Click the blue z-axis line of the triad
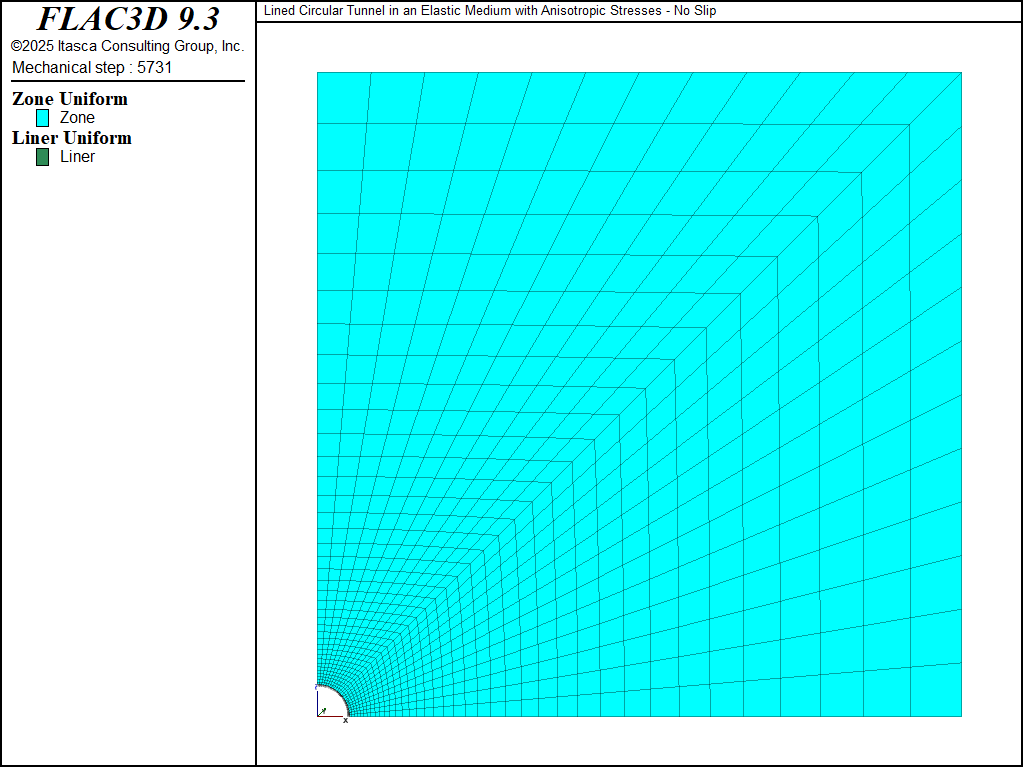 [318, 702]
